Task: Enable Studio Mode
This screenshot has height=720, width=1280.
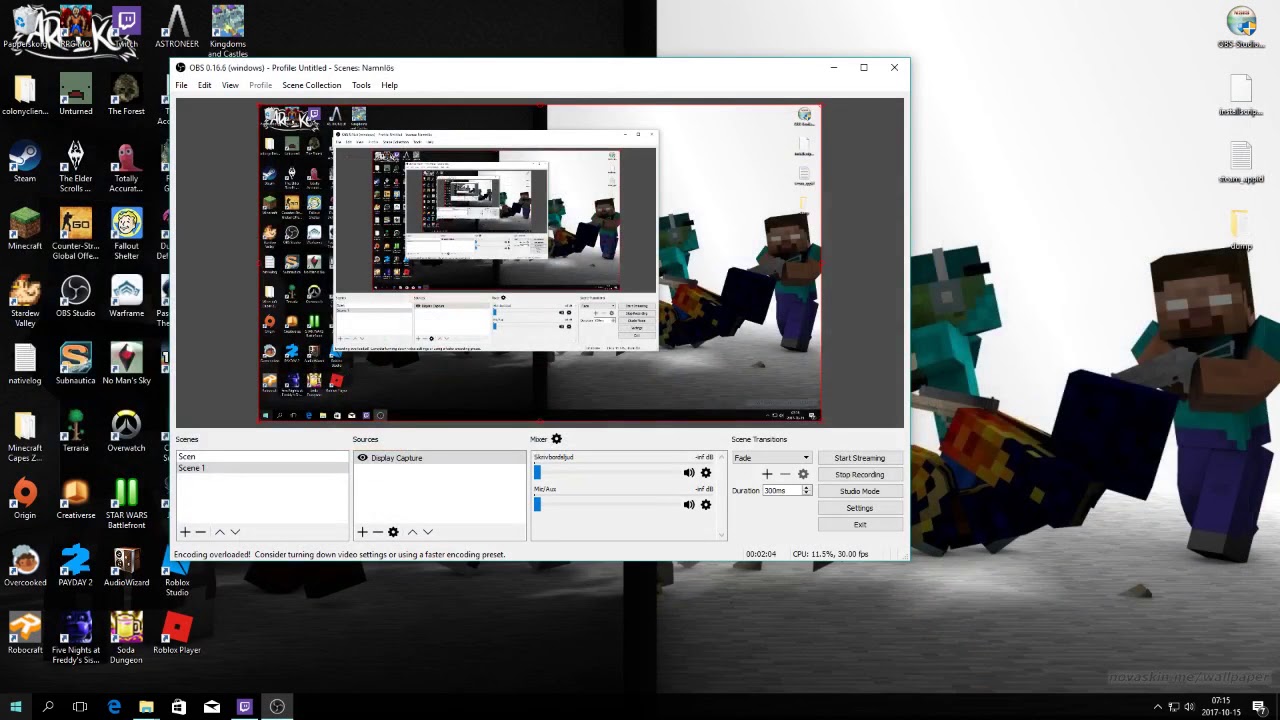Action: pos(860,491)
